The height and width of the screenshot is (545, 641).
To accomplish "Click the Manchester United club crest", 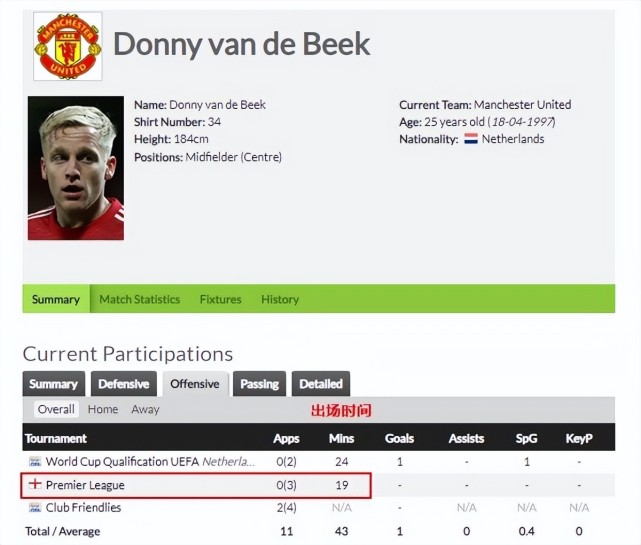I will coord(68,45).
